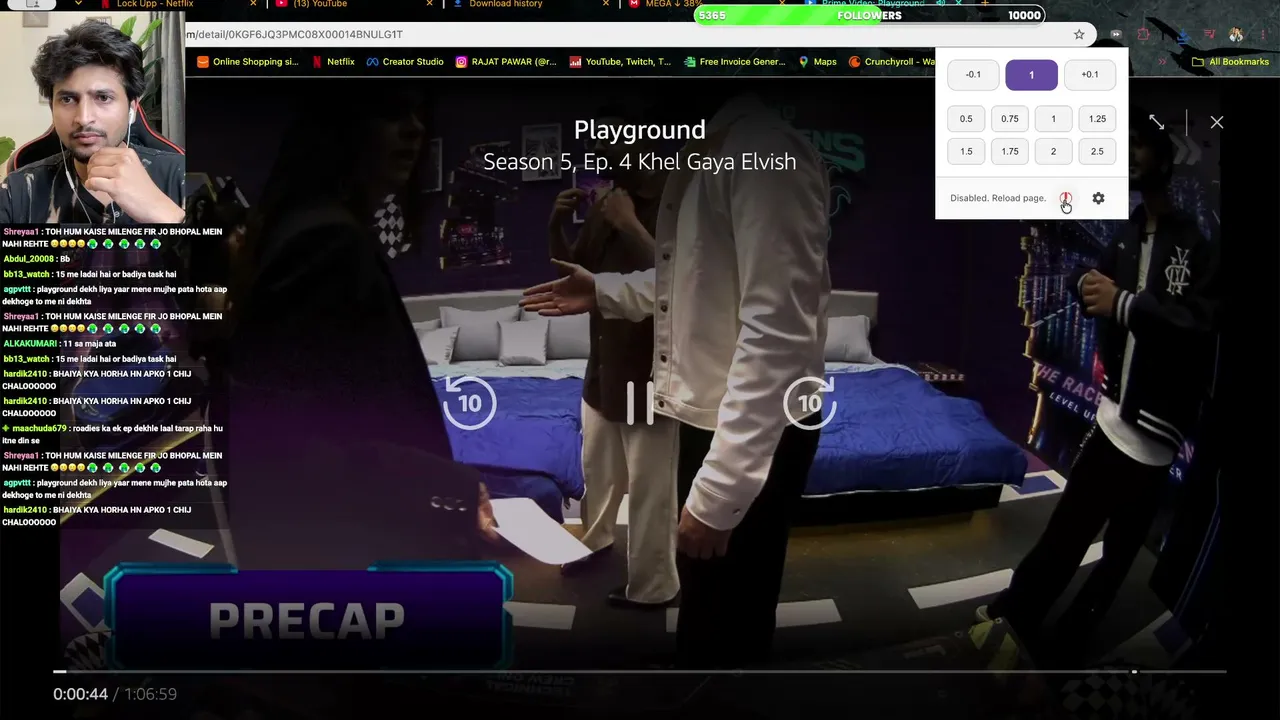1280x720 pixels.
Task: Set playback speed to 0.75
Action: click(1010, 119)
